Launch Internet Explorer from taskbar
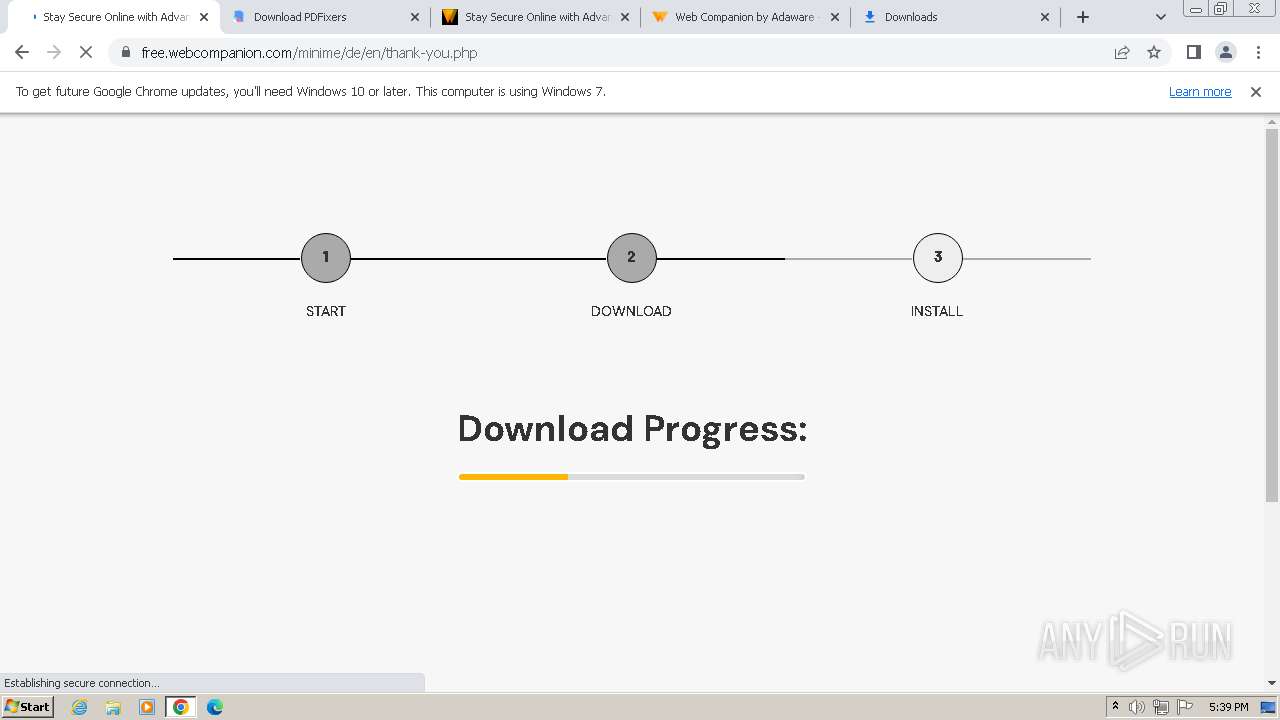Viewport: 1280px width, 720px height. tap(80, 707)
